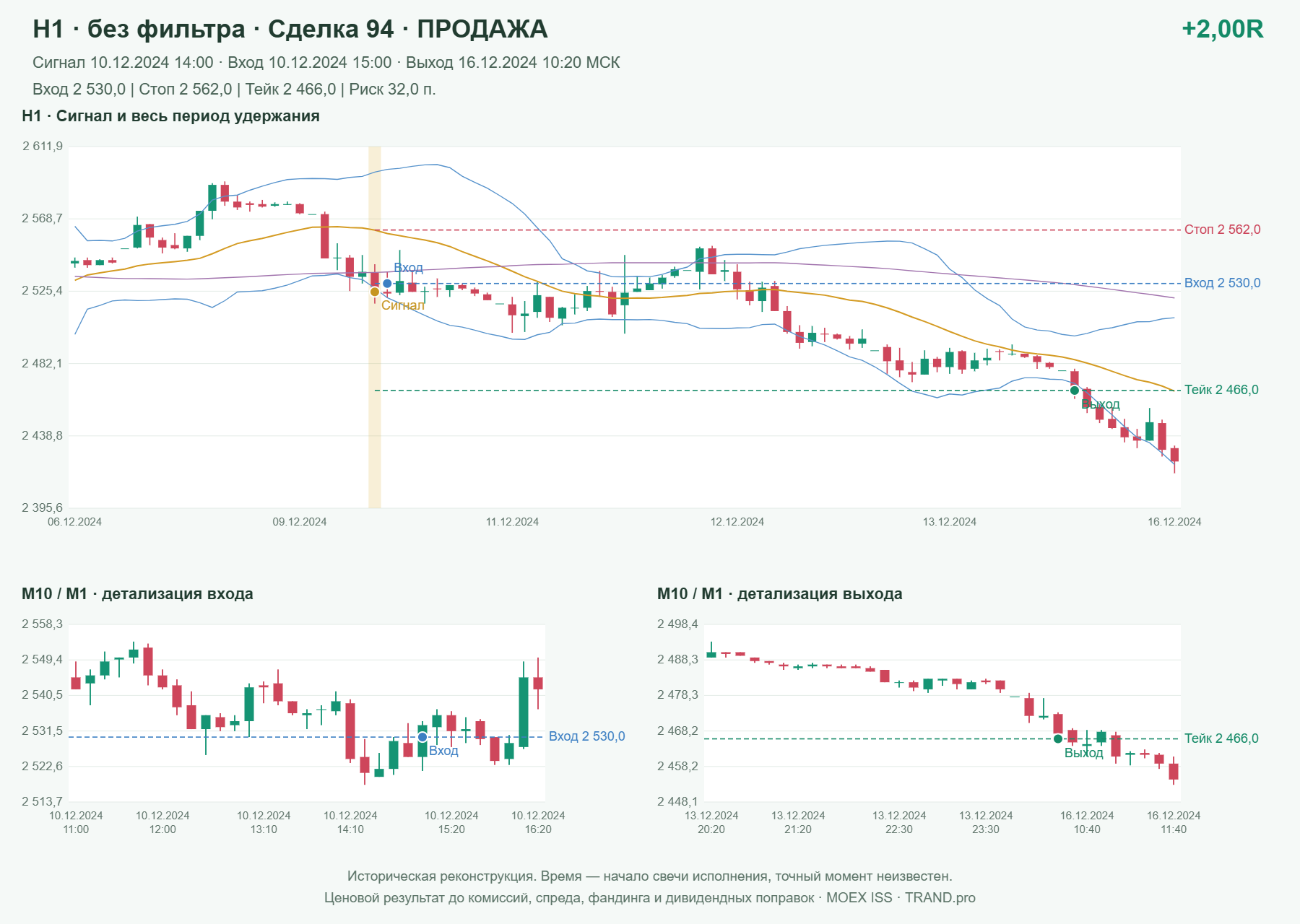Click the orange signal dot on the H1 chart
The height and width of the screenshot is (924, 1300).
pos(375,292)
